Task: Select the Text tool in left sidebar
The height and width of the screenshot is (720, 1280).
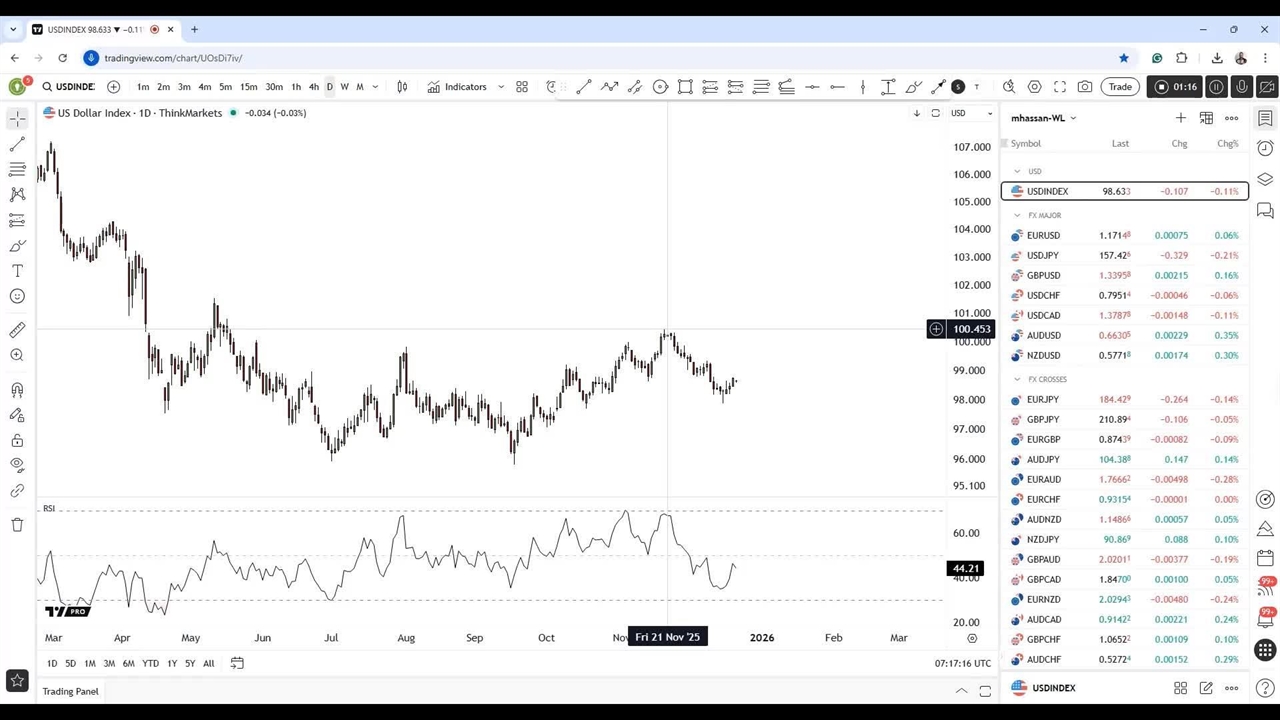Action: pos(17,271)
